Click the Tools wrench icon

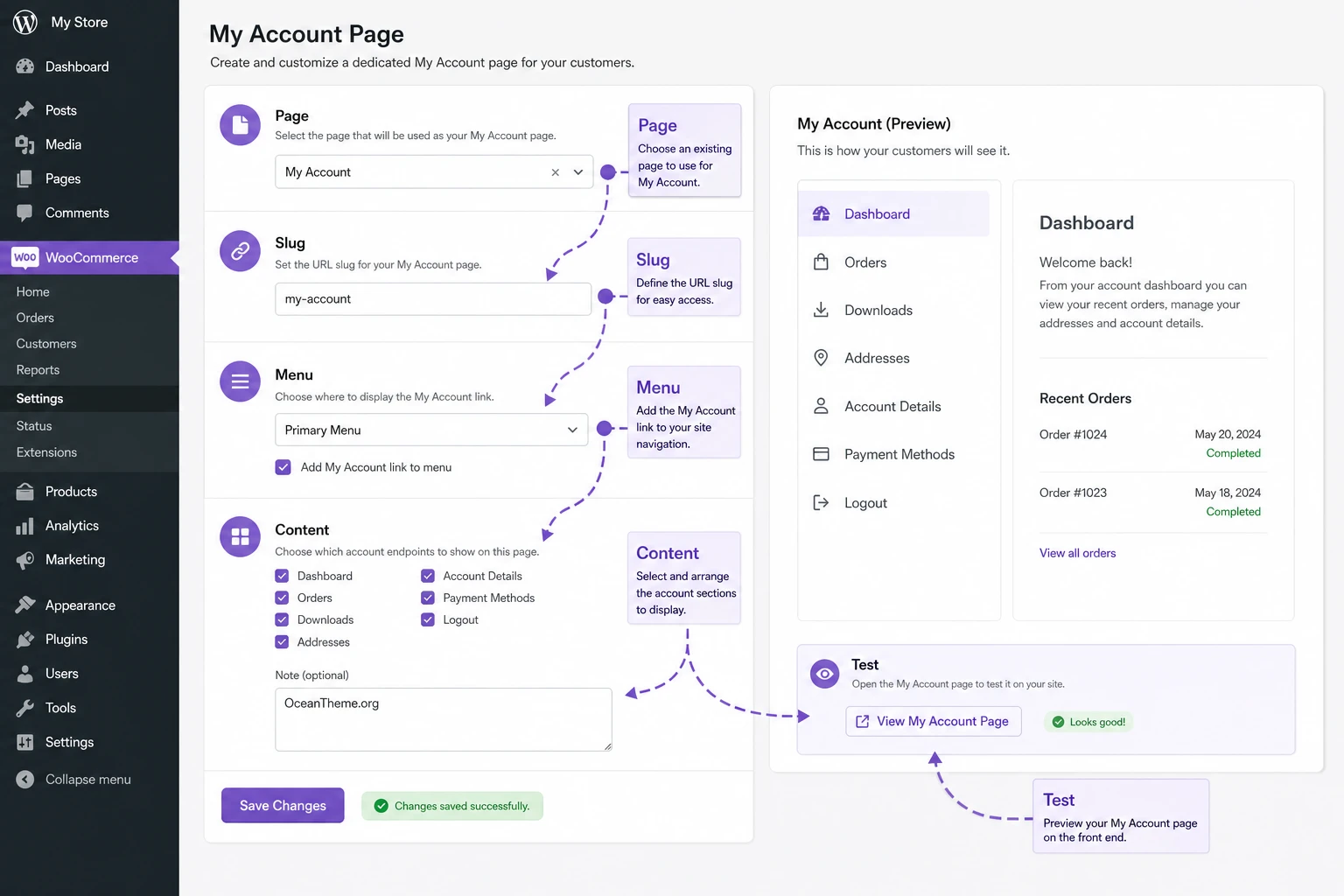[x=25, y=708]
